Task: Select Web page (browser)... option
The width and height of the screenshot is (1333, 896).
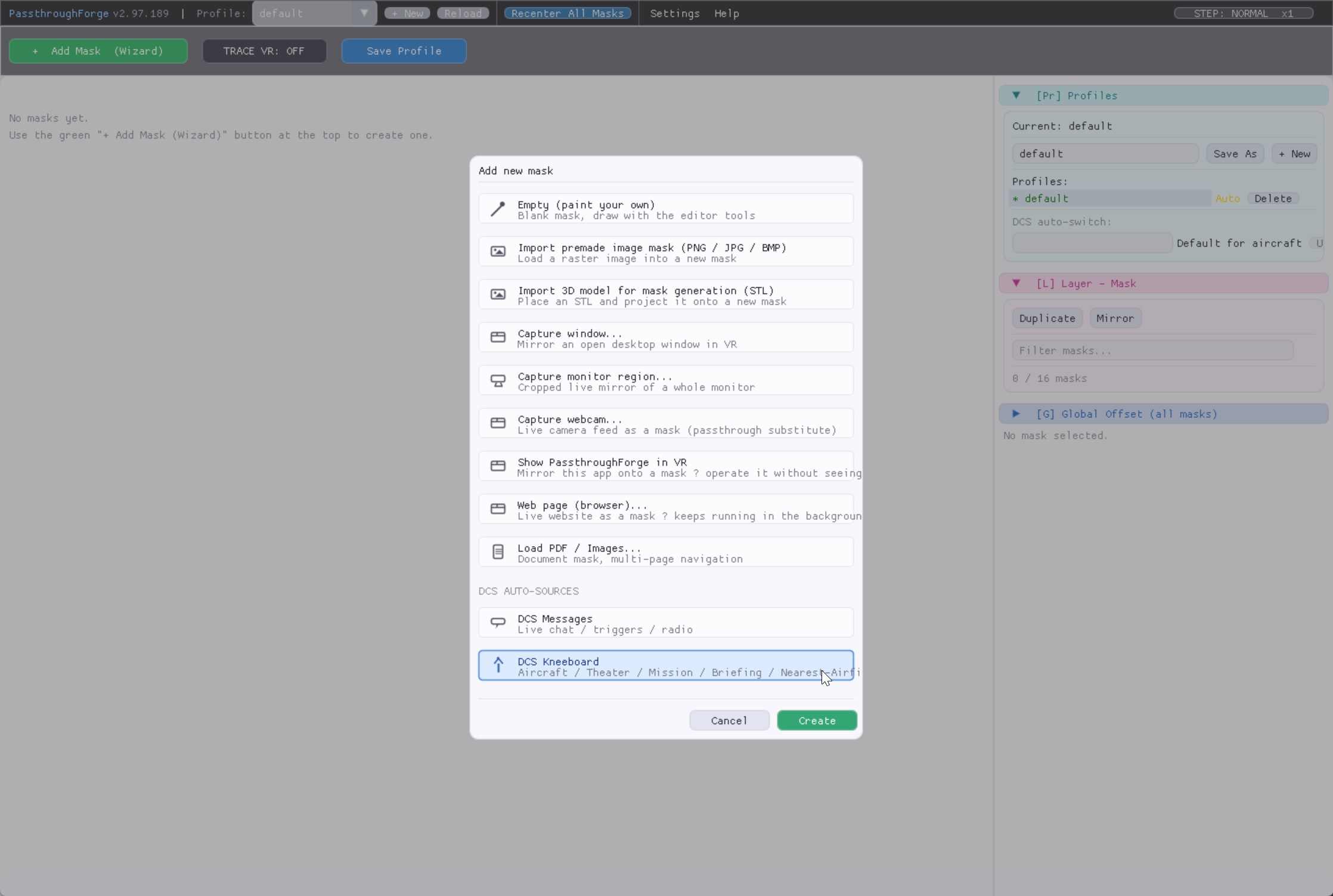Action: pos(666,509)
